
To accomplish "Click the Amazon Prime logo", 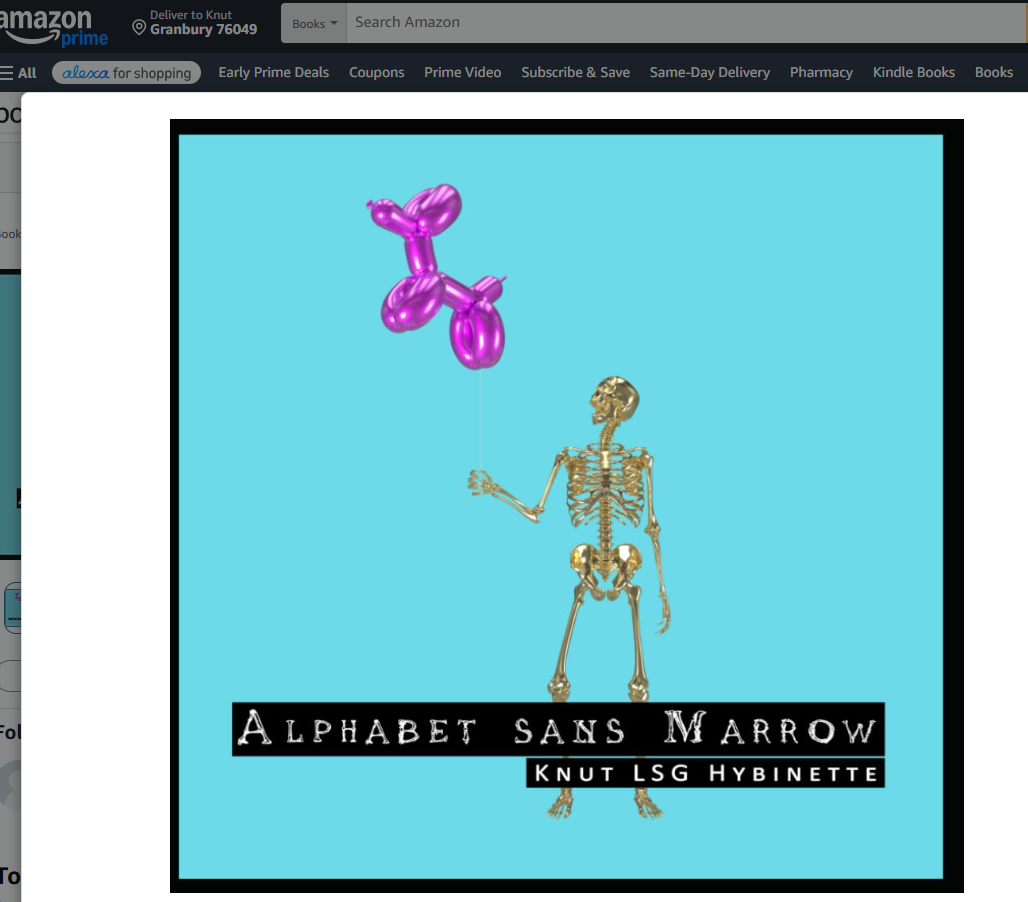I will click(x=52, y=26).
